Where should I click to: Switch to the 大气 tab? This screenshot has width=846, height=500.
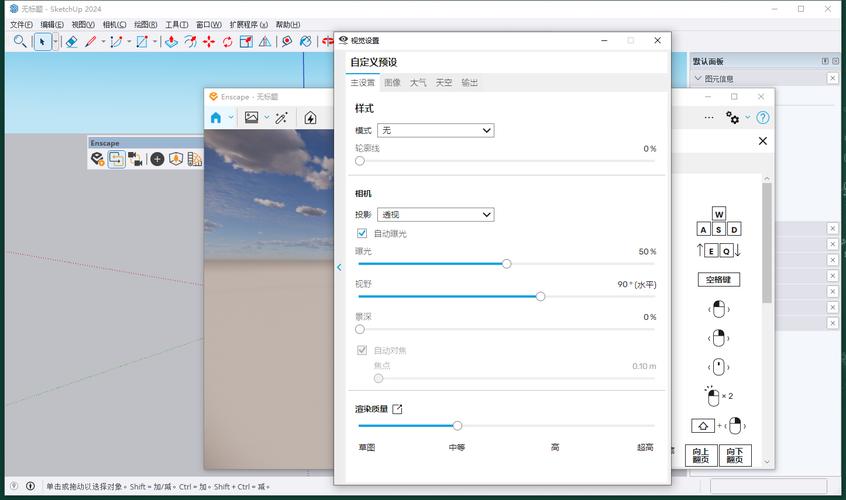pos(418,83)
